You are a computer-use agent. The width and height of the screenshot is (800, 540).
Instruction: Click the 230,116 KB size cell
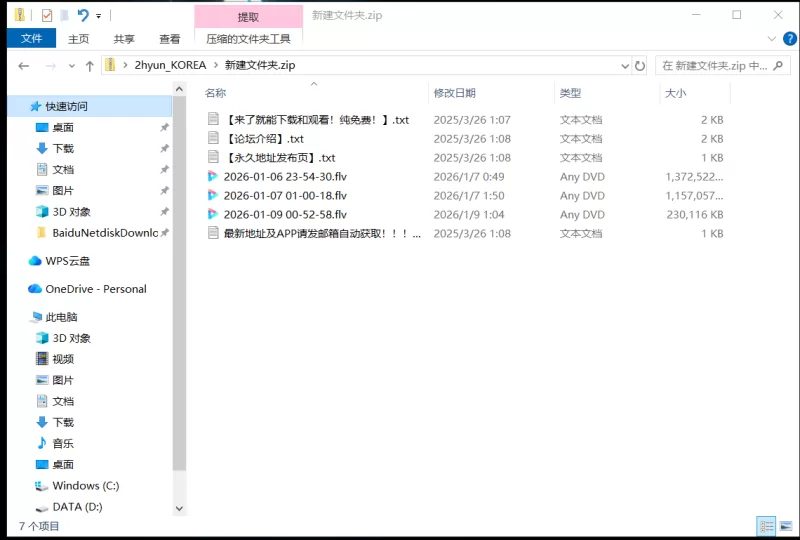(694, 214)
